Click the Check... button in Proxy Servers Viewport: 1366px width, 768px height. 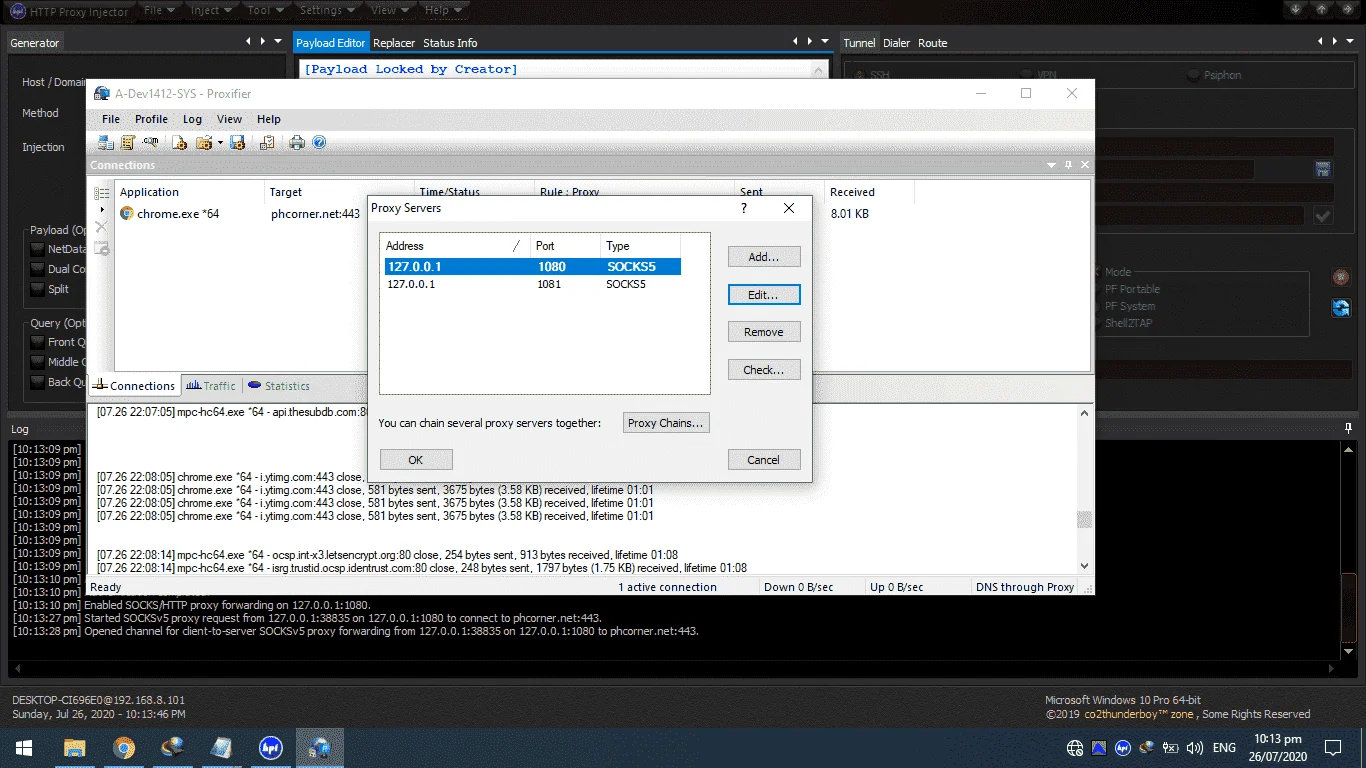(x=764, y=370)
